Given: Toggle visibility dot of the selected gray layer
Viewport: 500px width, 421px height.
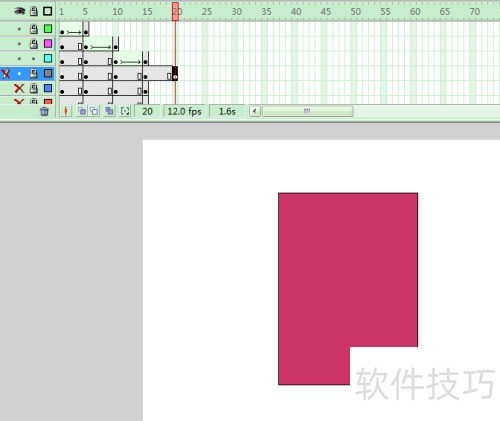Looking at the screenshot, I should pos(19,73).
